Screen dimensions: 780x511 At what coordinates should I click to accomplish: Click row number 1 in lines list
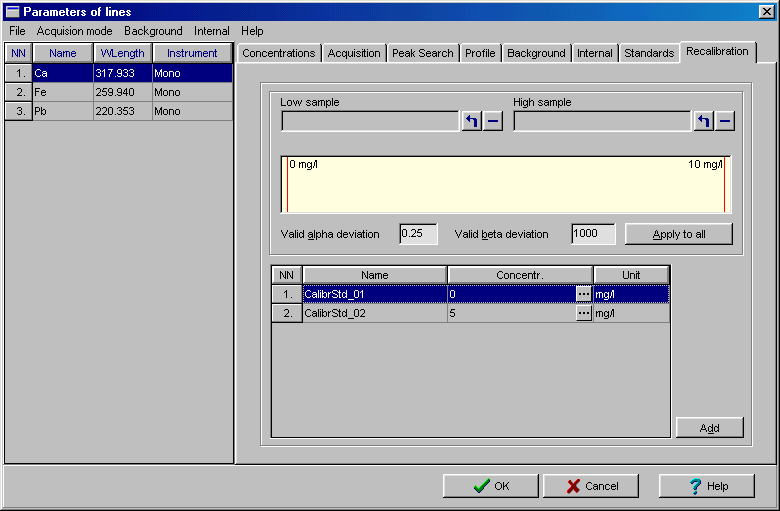[18, 73]
